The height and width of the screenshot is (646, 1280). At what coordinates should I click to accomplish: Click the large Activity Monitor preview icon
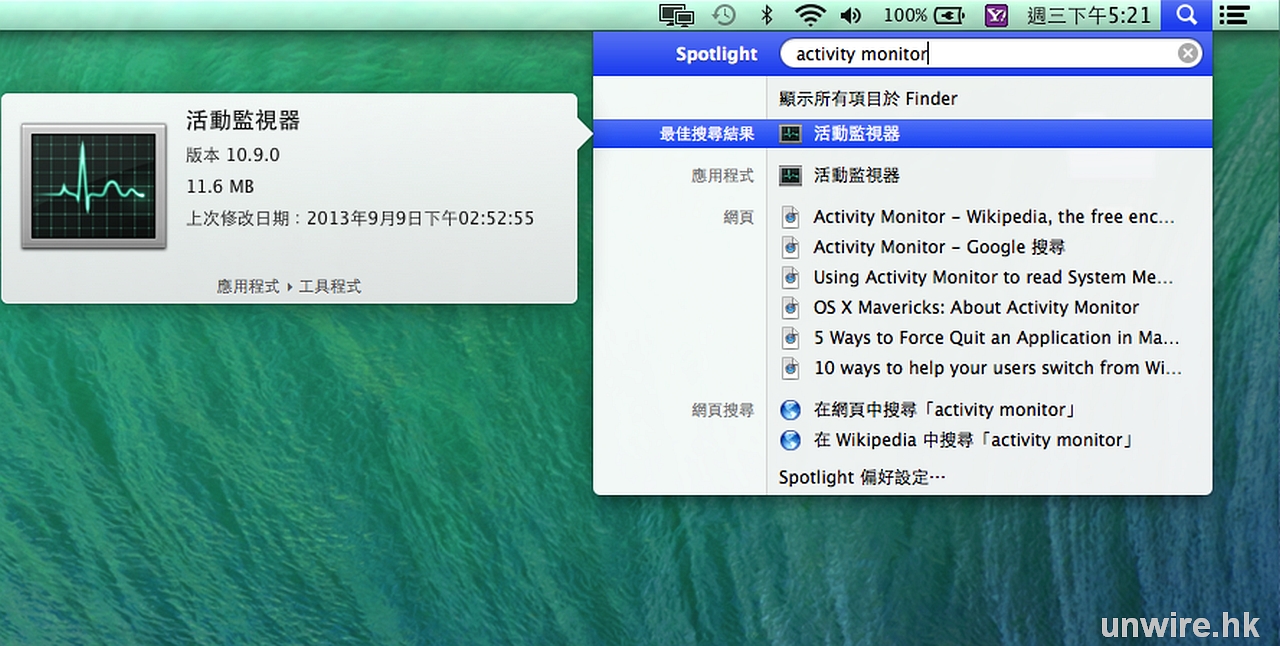94,186
